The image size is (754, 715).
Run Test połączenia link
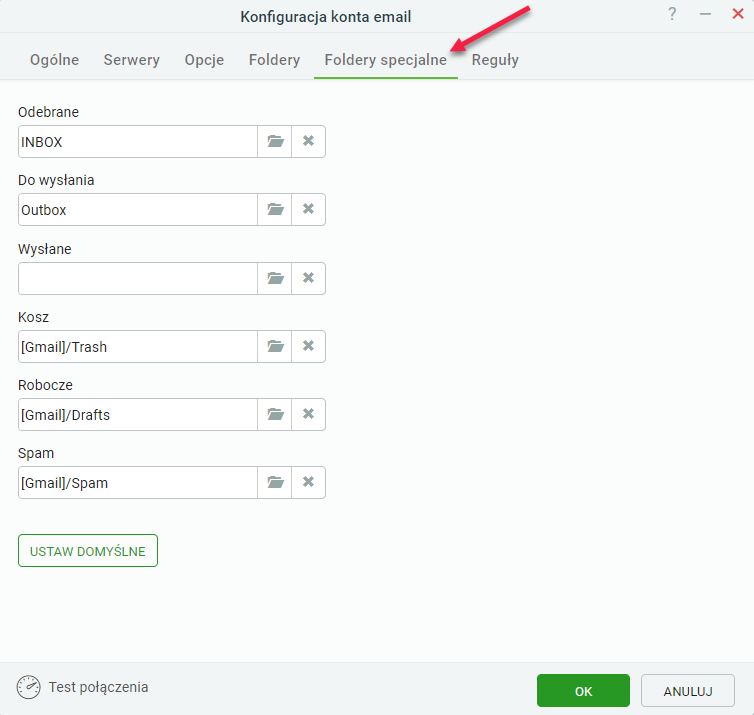[x=98, y=687]
